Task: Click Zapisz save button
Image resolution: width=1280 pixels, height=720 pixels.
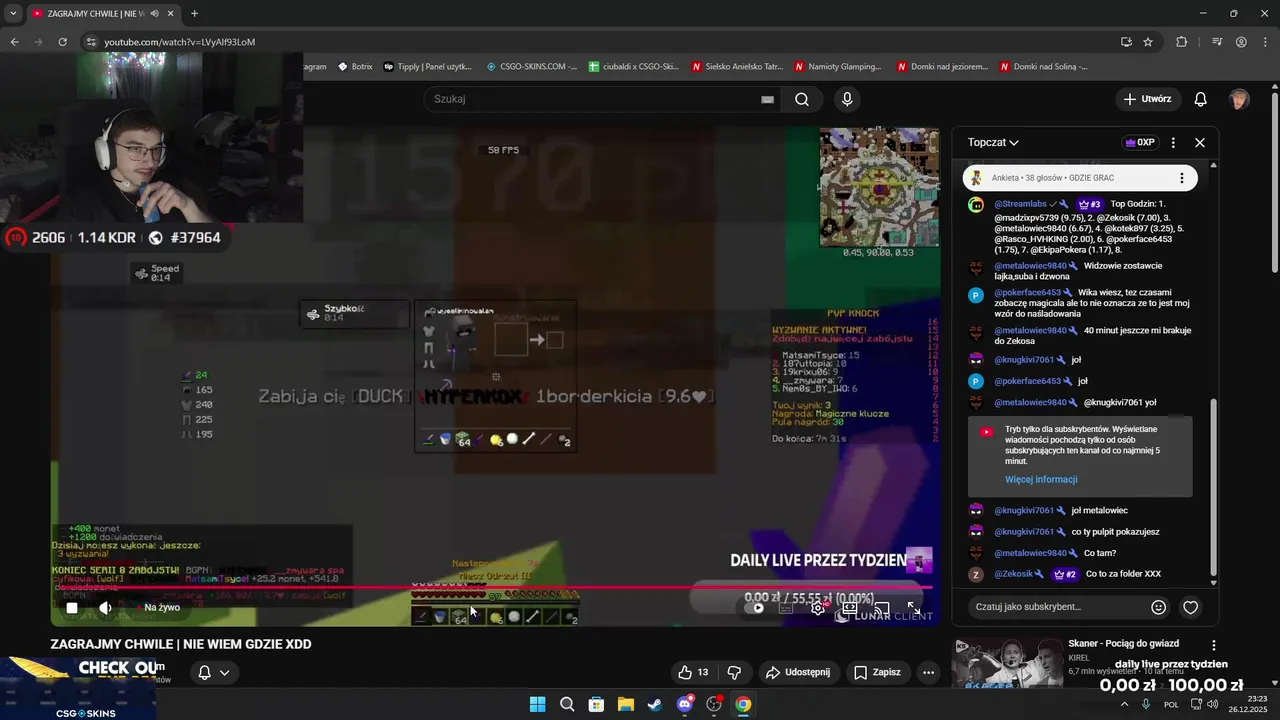Action: (x=877, y=672)
